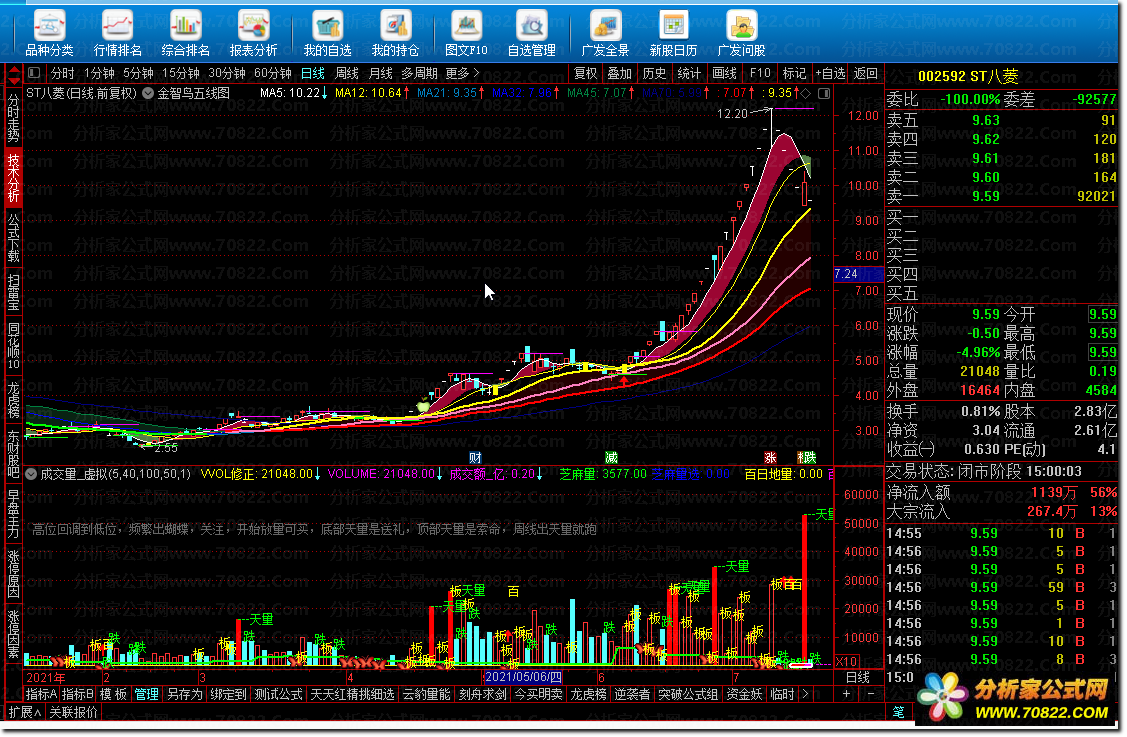Click window icon at chart header right
Screen dimensions: 1127x737
point(824,93)
